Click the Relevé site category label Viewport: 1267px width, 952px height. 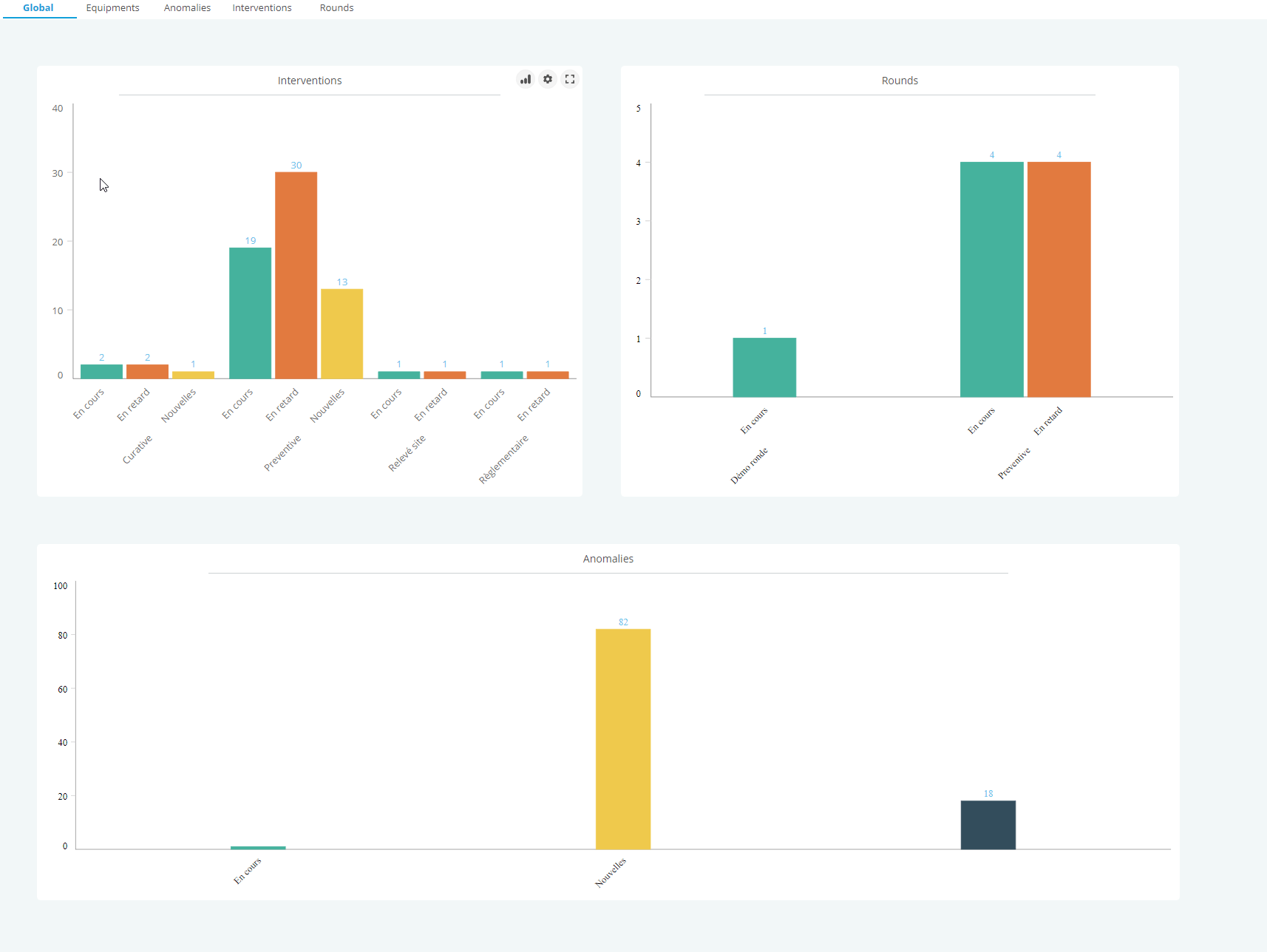tap(407, 453)
